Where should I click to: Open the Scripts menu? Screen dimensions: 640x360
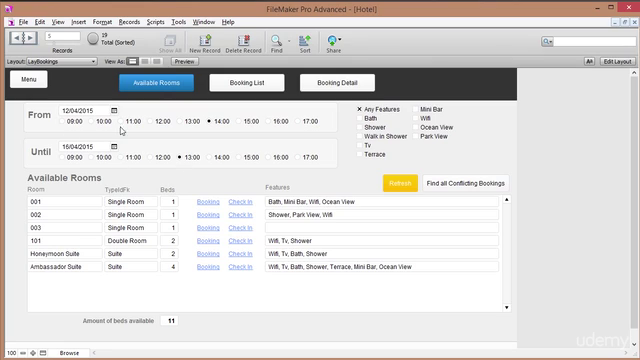[156, 22]
